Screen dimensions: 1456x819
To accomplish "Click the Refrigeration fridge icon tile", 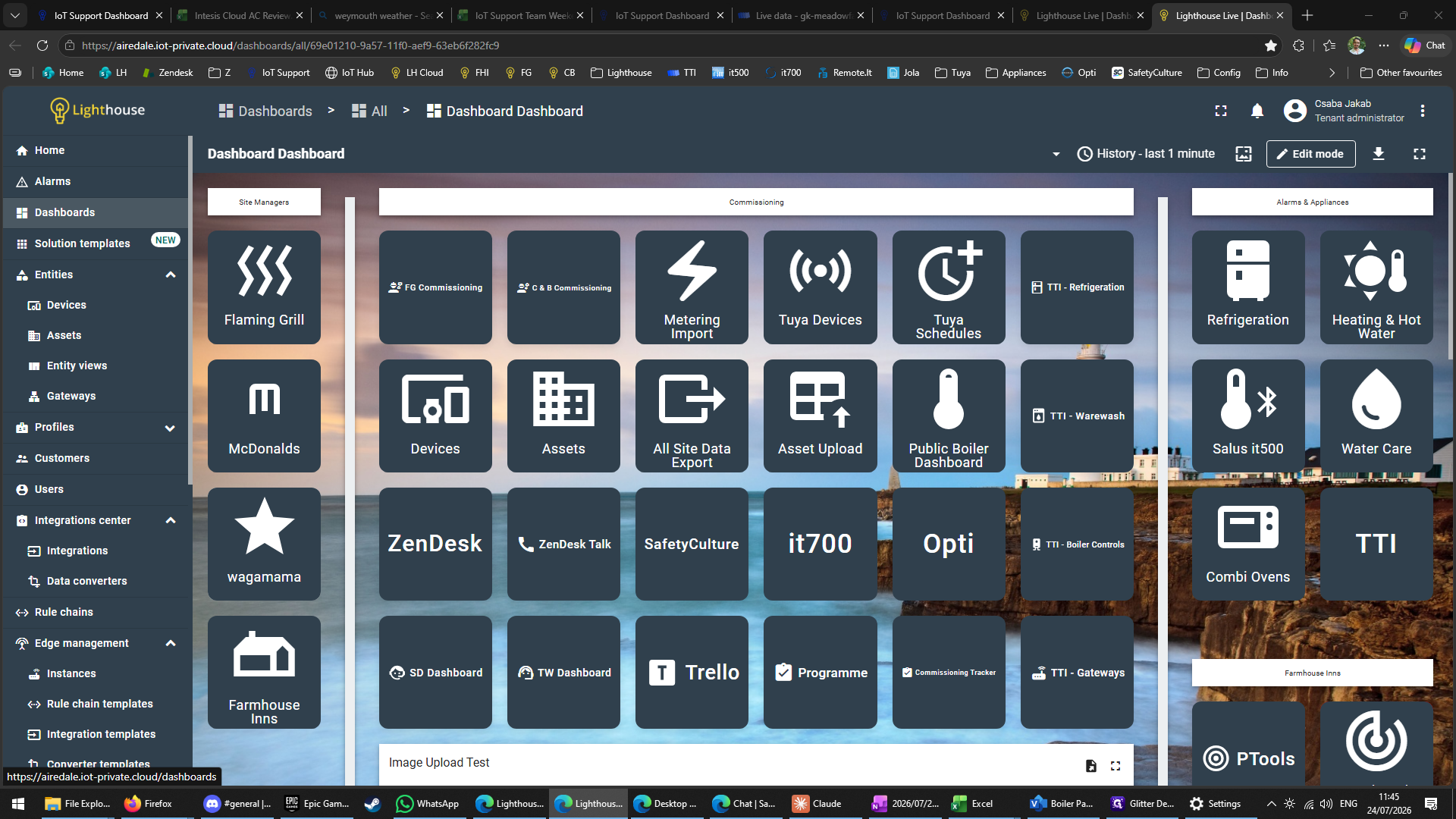I will click(x=1247, y=287).
